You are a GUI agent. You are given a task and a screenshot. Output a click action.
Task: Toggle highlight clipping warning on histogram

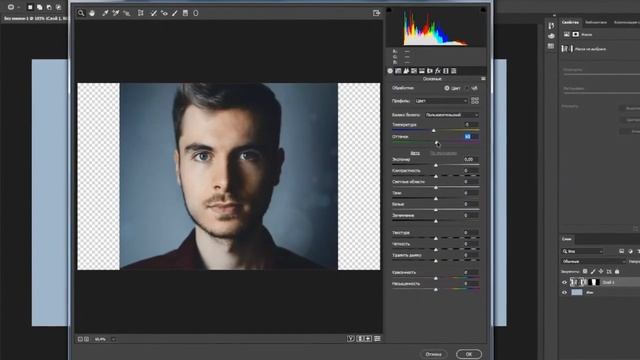483,10
